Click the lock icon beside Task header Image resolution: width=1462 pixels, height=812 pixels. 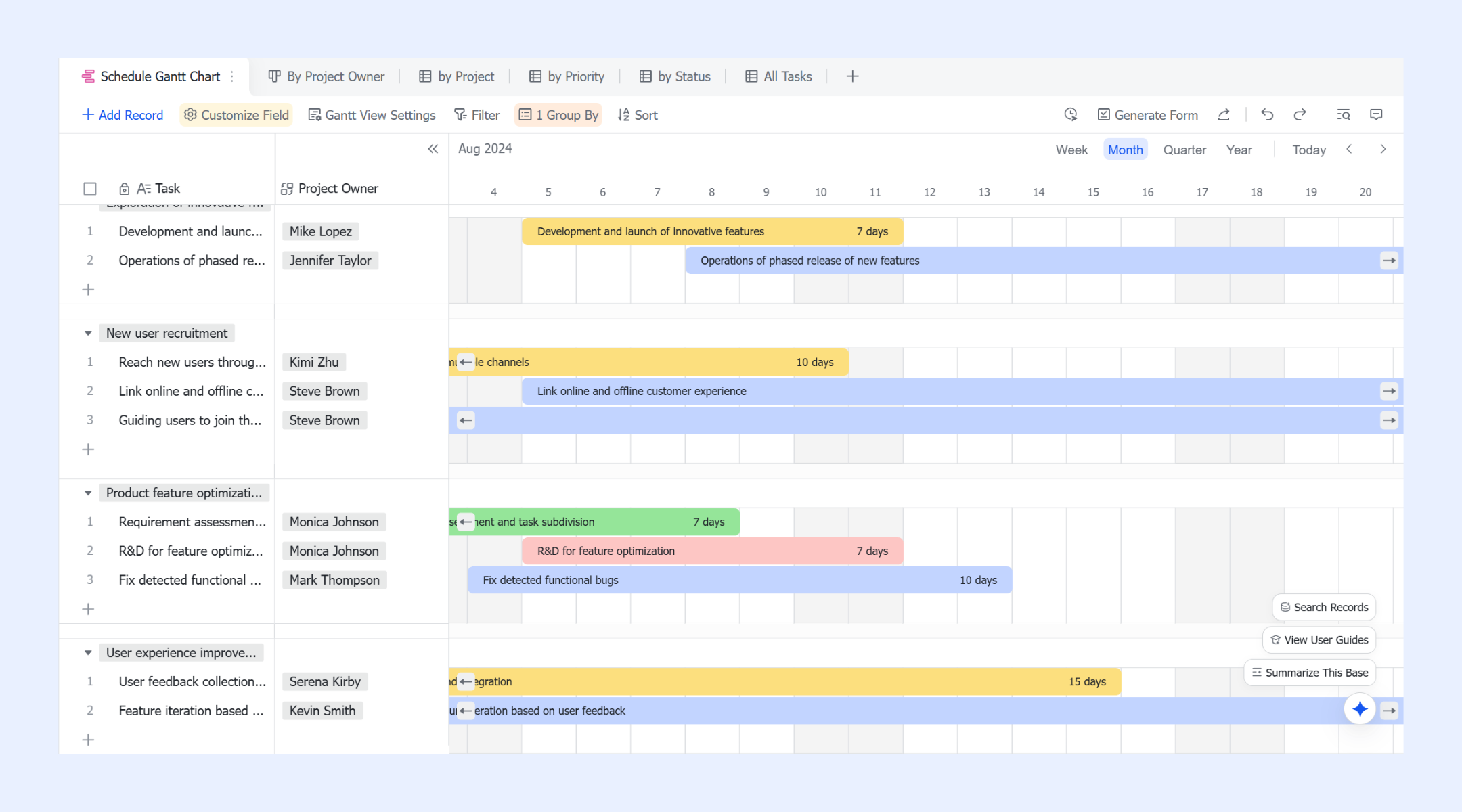tap(125, 189)
